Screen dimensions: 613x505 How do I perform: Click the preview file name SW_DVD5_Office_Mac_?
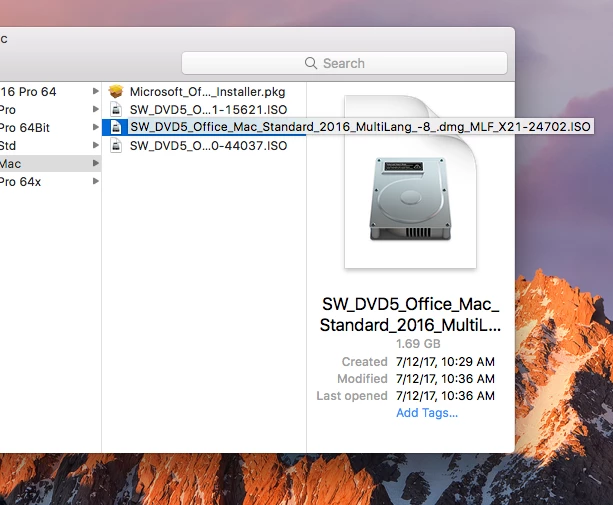(410, 304)
